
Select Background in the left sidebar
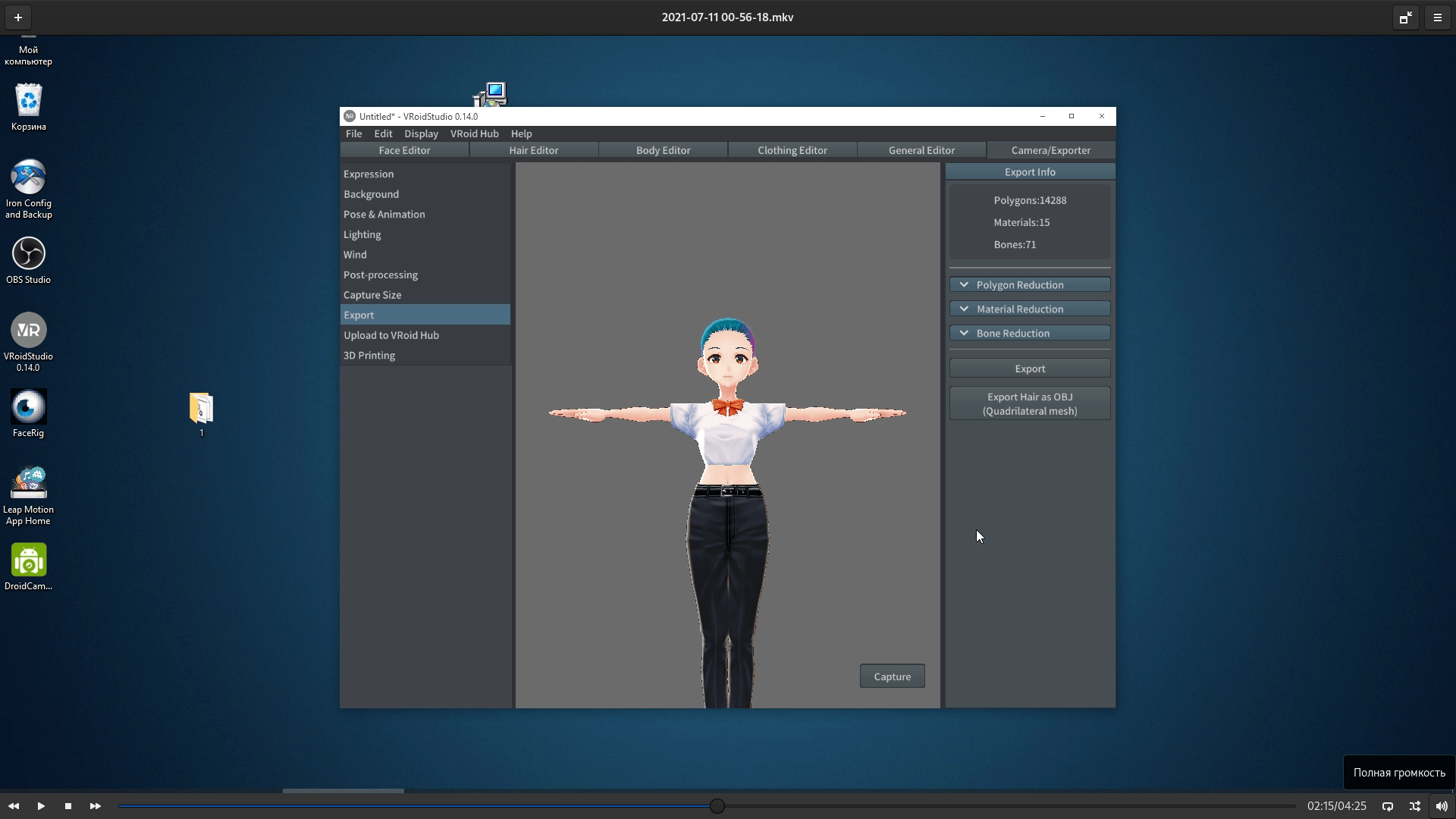pyautogui.click(x=425, y=194)
